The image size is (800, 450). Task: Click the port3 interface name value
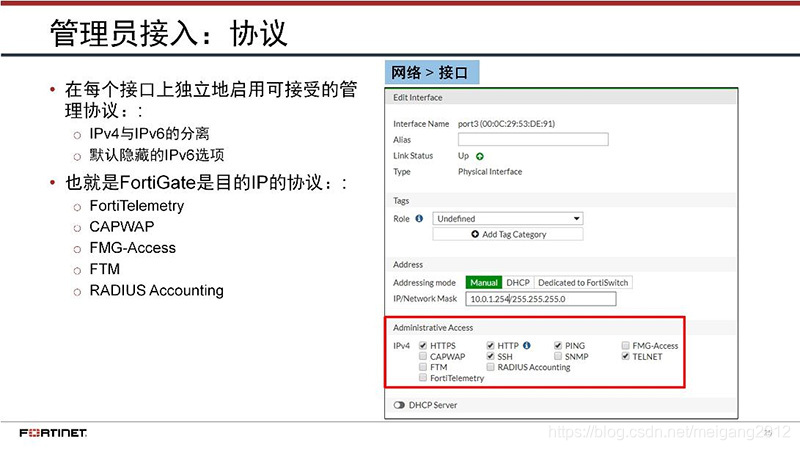click(506, 123)
